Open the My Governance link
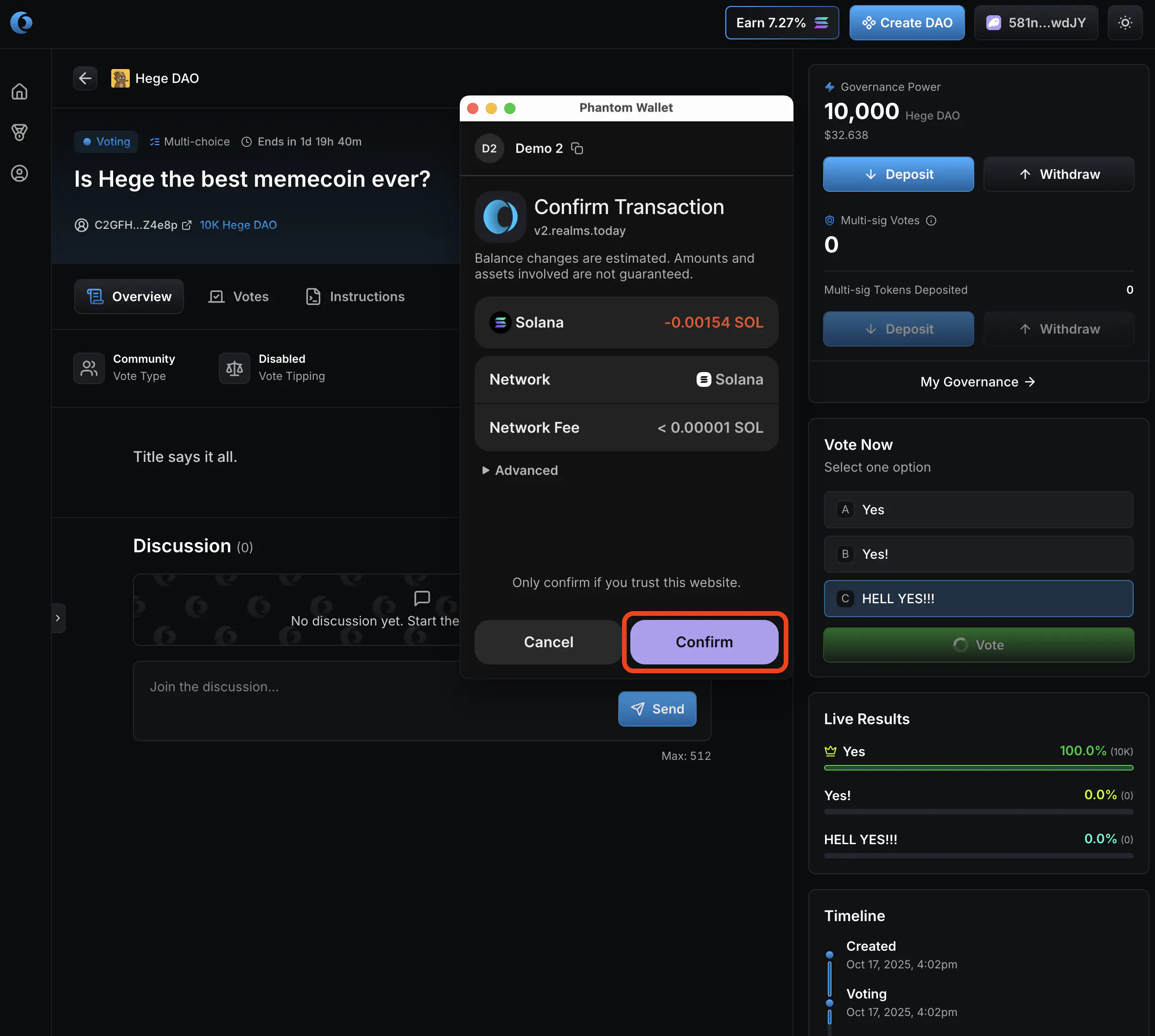This screenshot has height=1036, width=1155. click(x=977, y=382)
